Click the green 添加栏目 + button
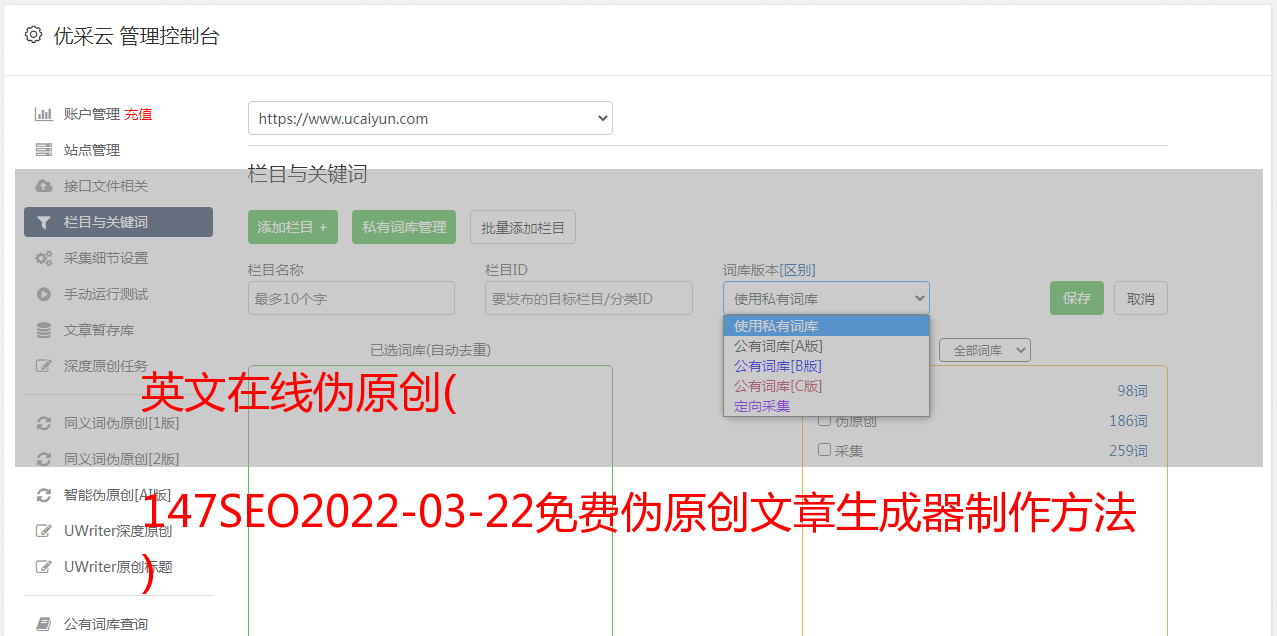This screenshot has width=1277, height=636. 293,227
